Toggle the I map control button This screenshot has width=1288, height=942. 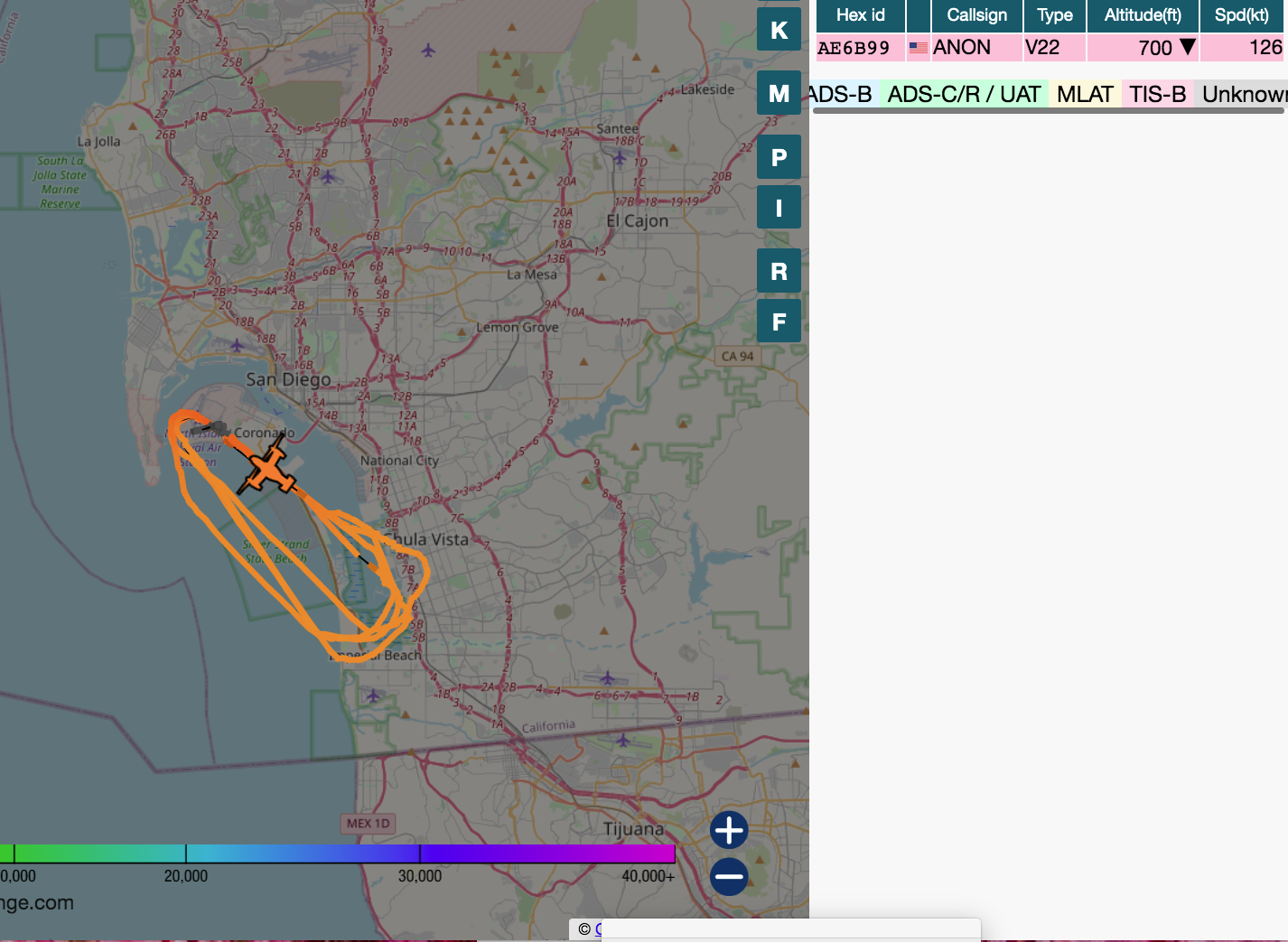point(779,208)
